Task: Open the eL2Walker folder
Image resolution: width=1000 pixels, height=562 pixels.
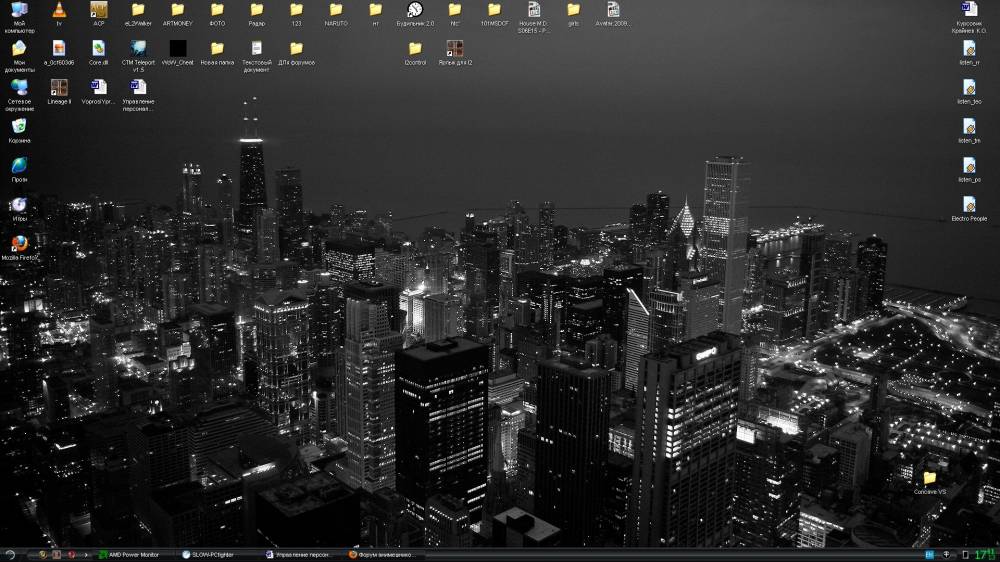Action: pos(138,10)
